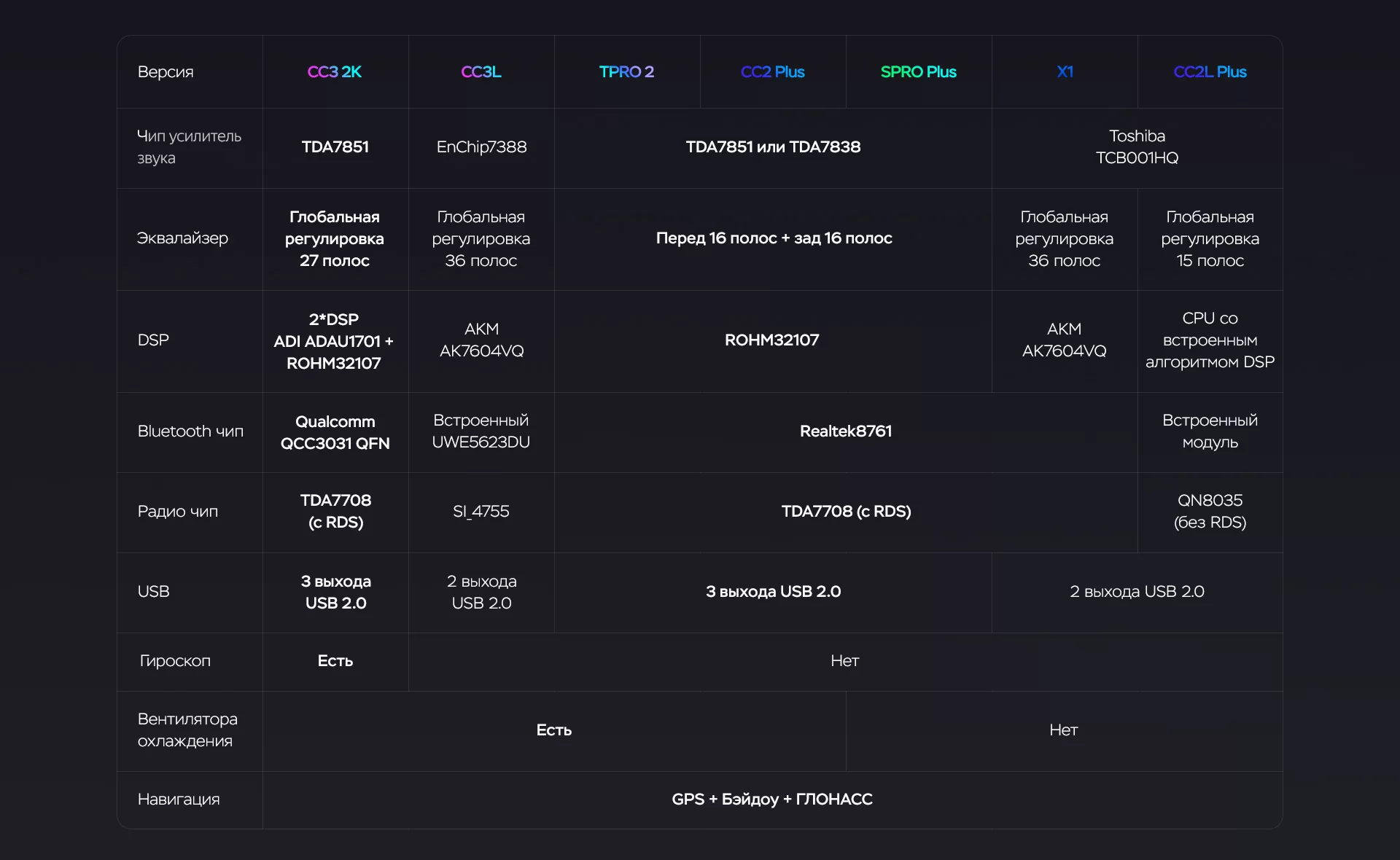
Task: Select the X1 version header
Action: 1065,72
